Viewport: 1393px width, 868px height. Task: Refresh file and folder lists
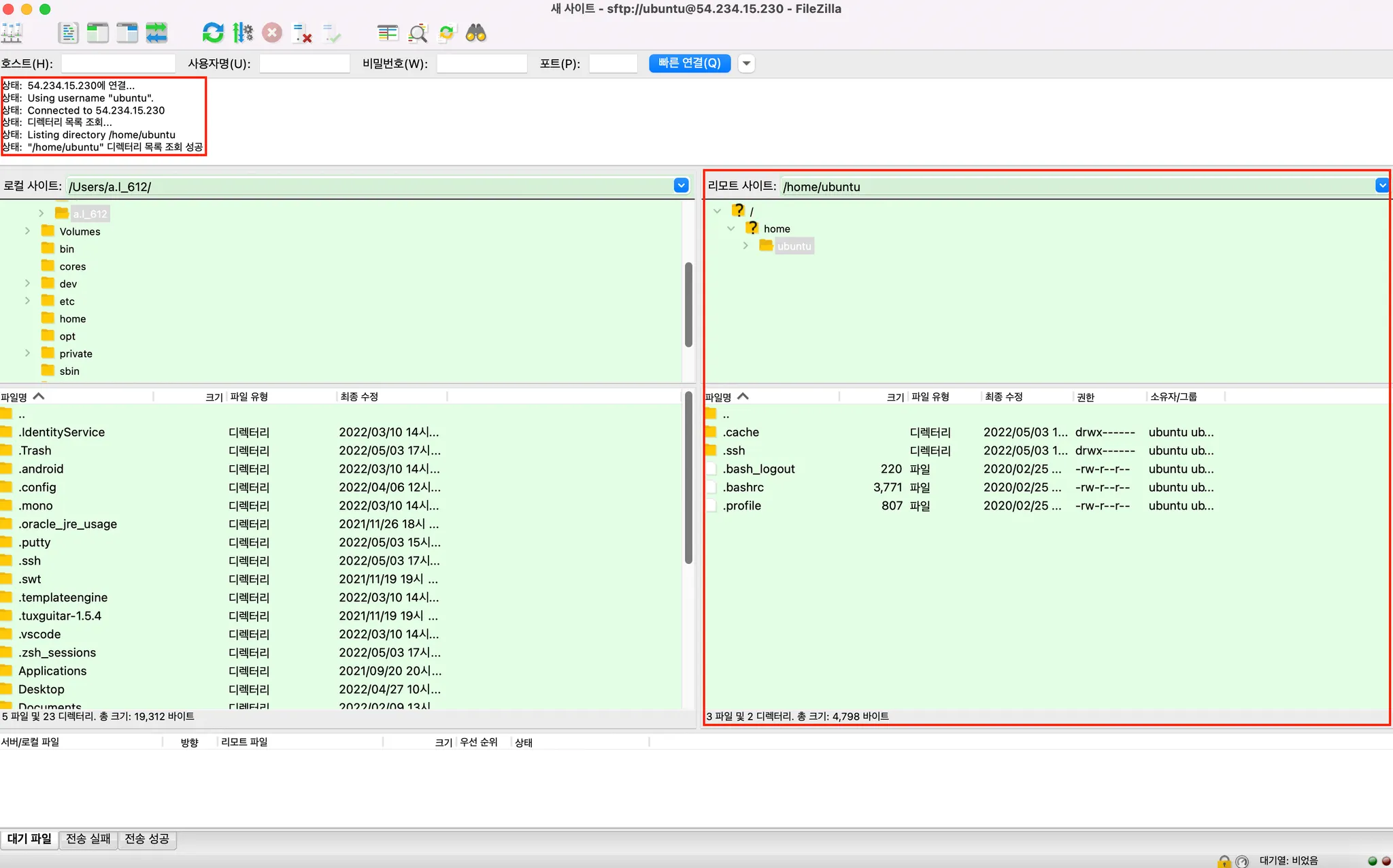[x=213, y=33]
